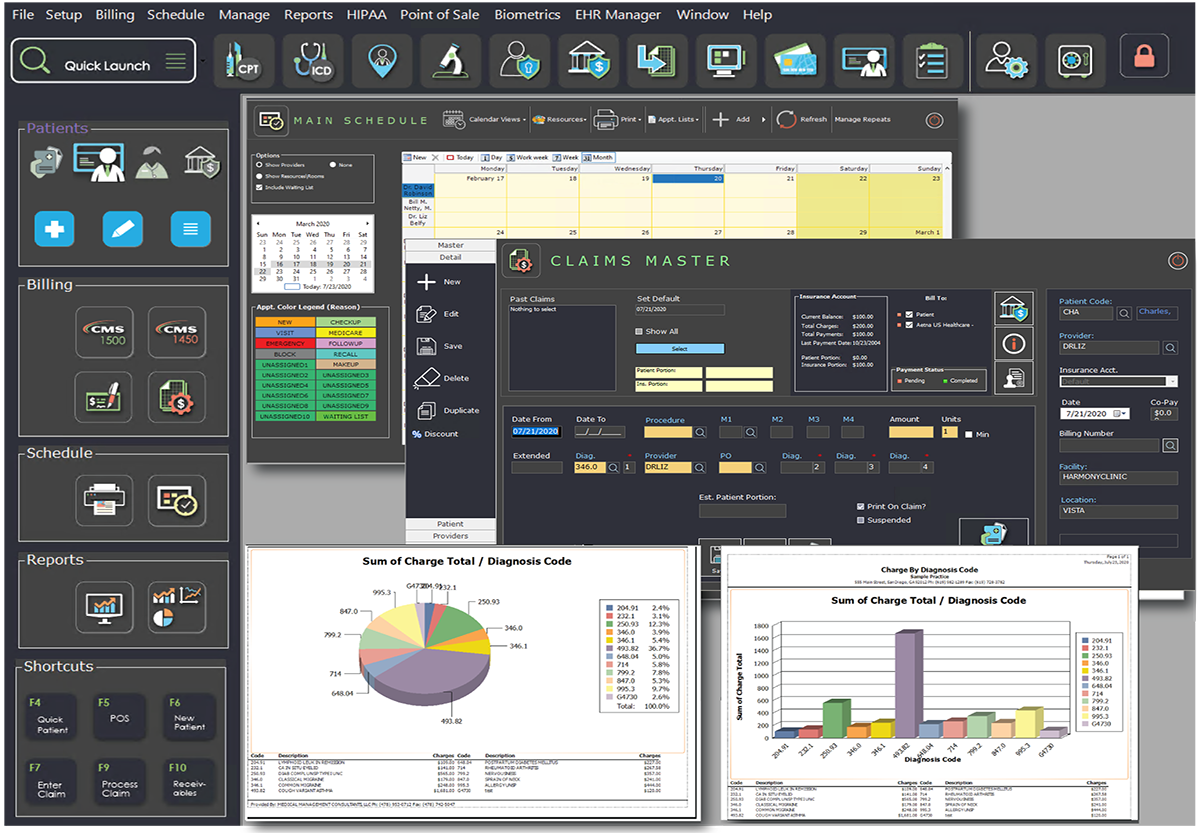The width and height of the screenshot is (1197, 833).
Task: Click the F4 Quick Patient shortcut
Action: (x=50, y=716)
